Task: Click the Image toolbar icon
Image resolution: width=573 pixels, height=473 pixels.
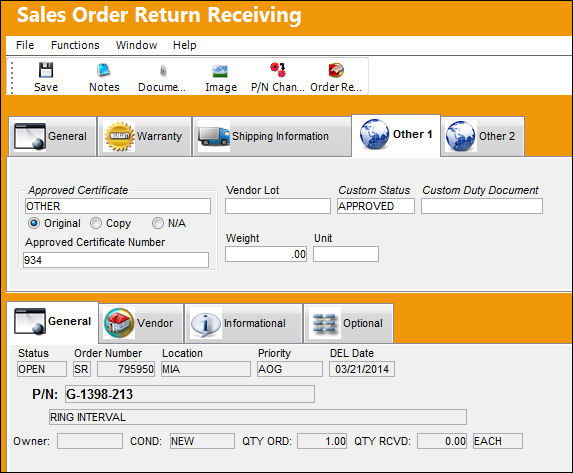Action: pyautogui.click(x=220, y=71)
